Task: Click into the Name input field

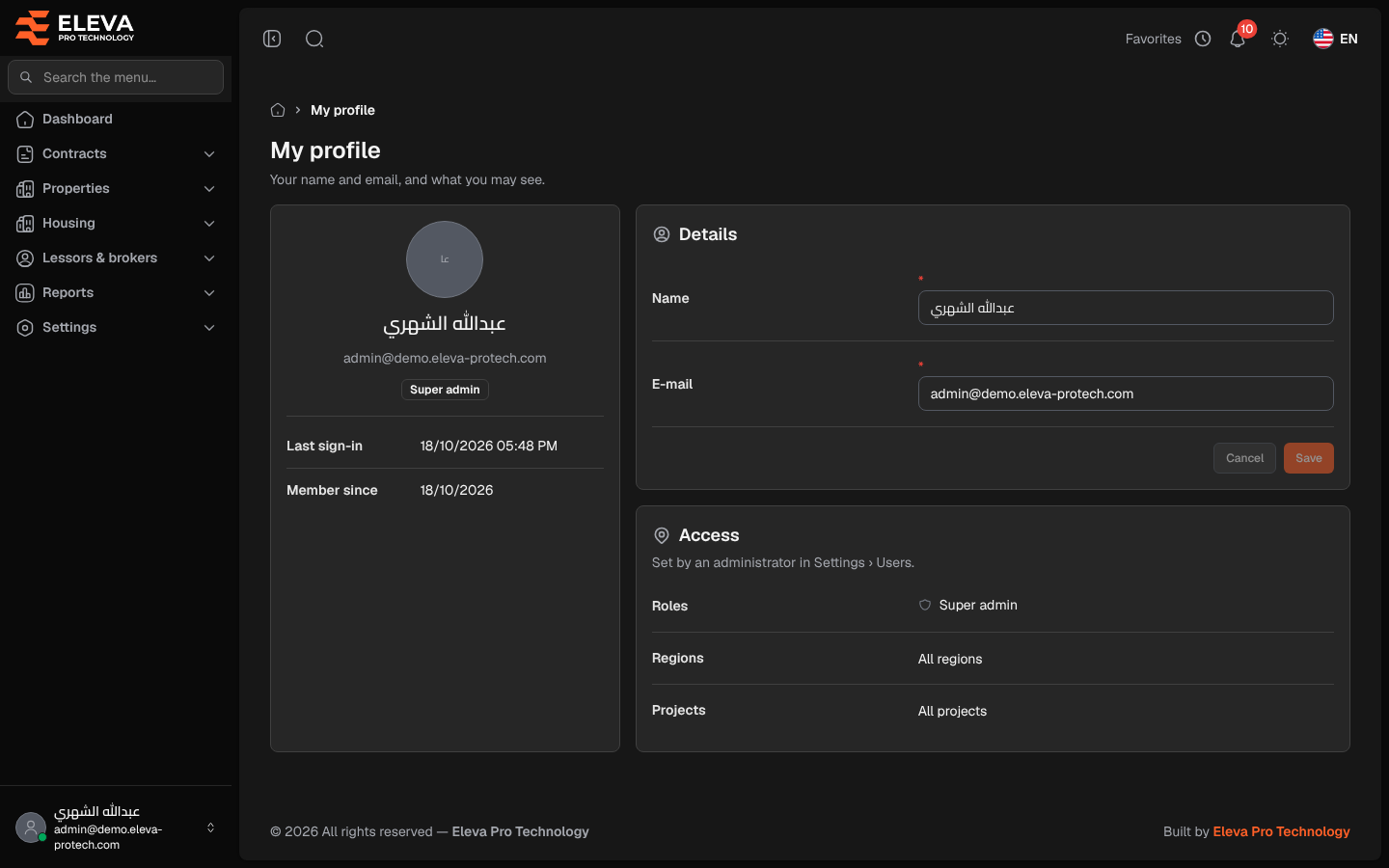Action: [1126, 308]
